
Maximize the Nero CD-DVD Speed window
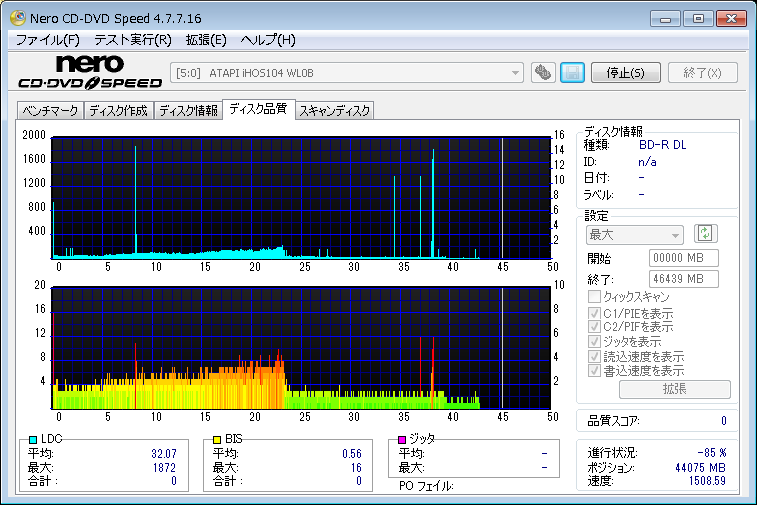[x=698, y=19]
